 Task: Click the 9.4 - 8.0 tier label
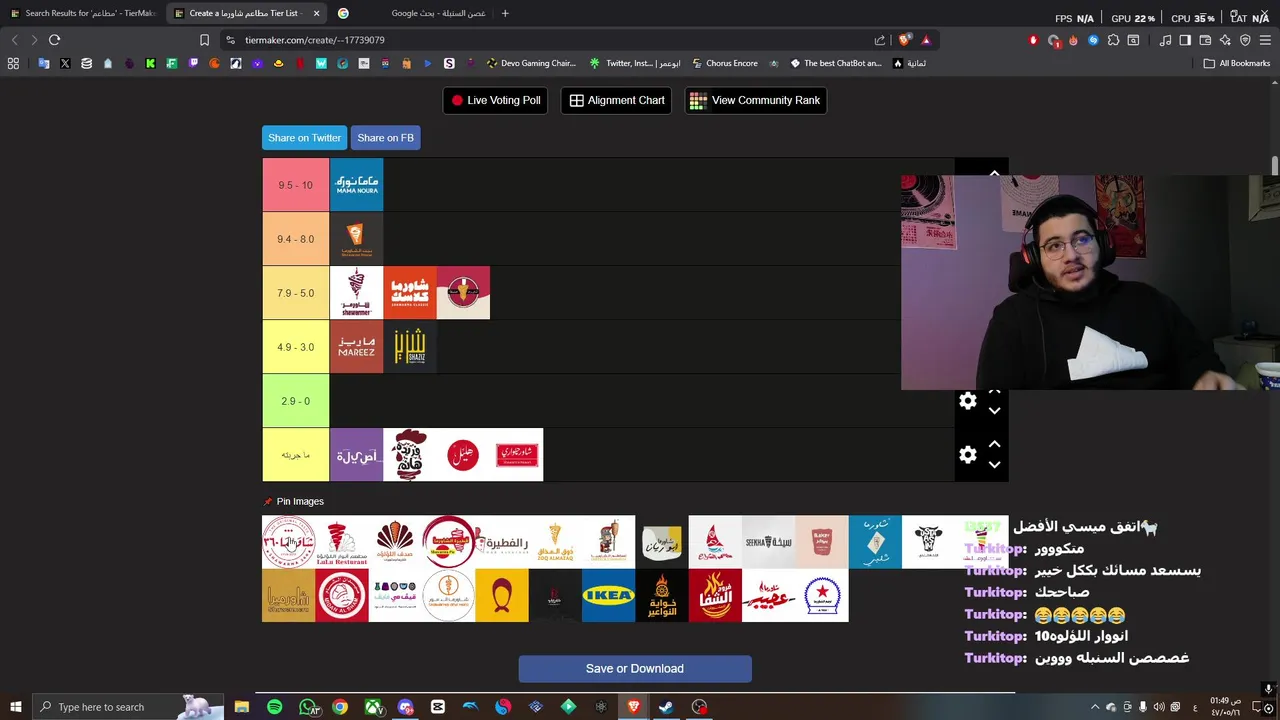(296, 239)
